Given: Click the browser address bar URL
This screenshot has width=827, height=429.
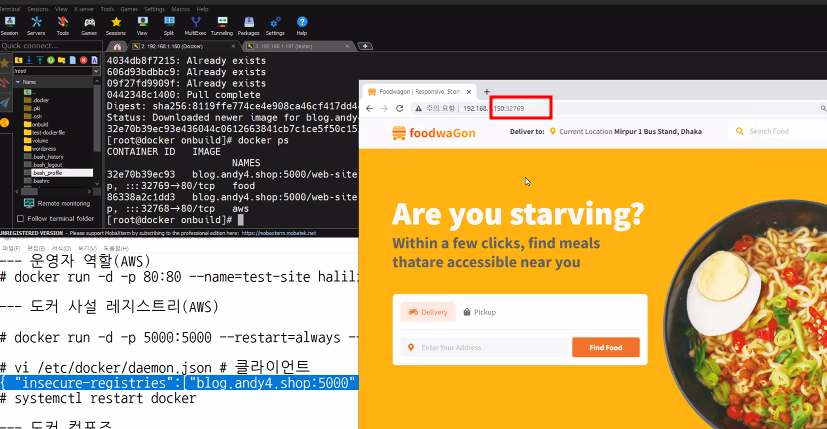Looking at the screenshot, I should [494, 108].
